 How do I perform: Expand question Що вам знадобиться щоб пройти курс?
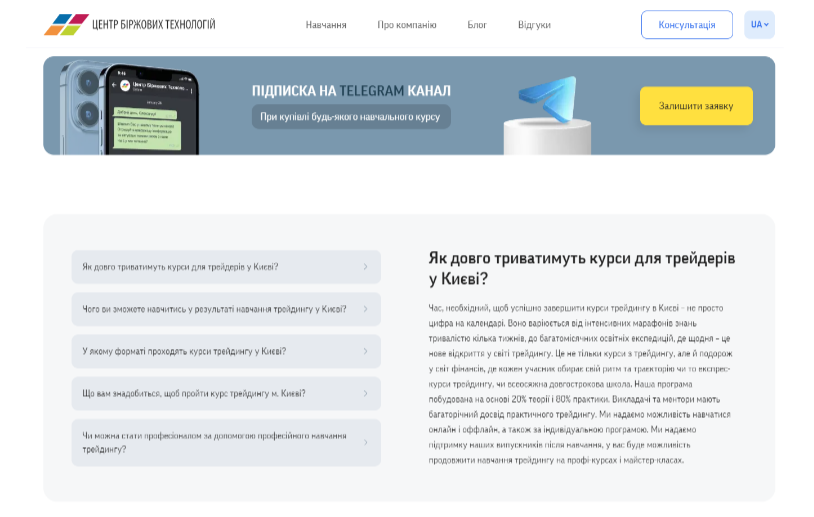click(226, 393)
